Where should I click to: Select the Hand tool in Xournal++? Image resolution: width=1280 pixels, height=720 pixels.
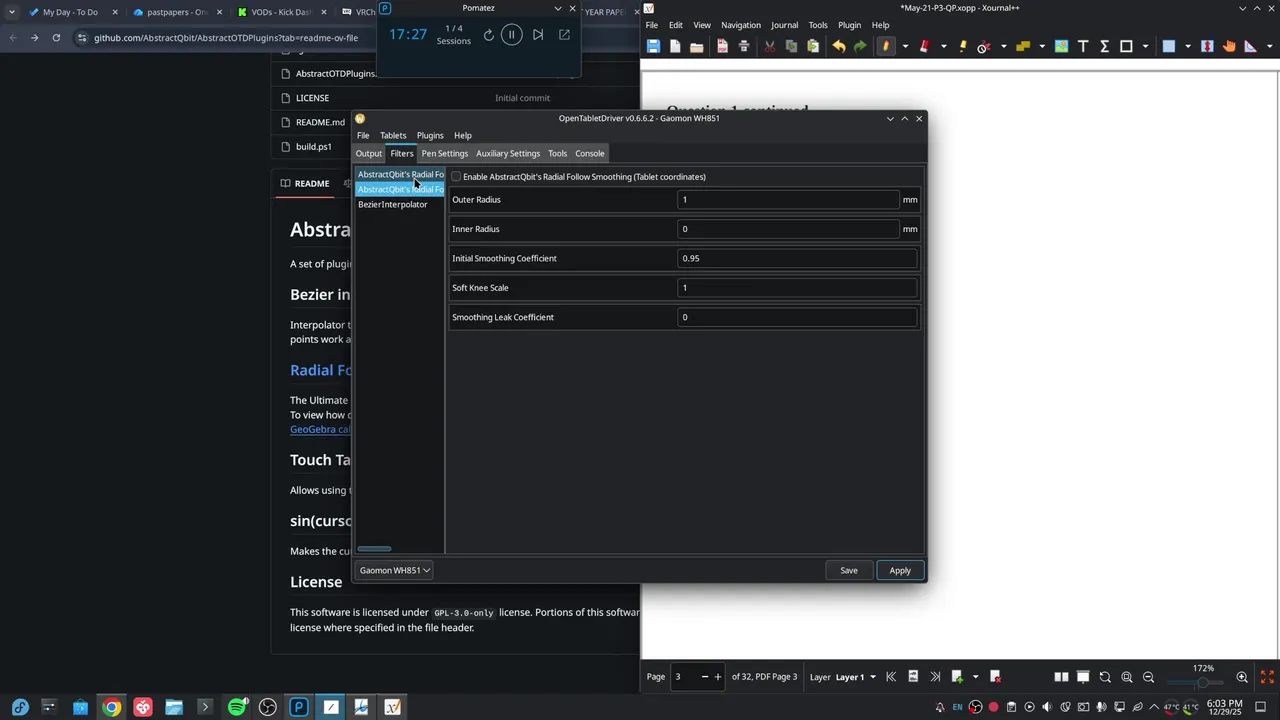coord(1229,46)
